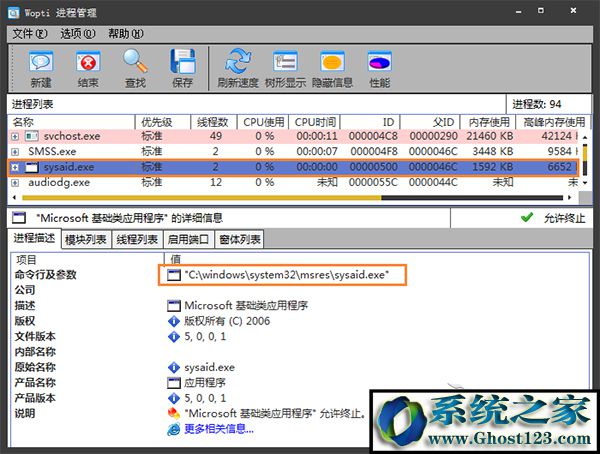The width and height of the screenshot is (600, 454).
Task: Sort by the CPU时间 column header
Action: point(314,122)
